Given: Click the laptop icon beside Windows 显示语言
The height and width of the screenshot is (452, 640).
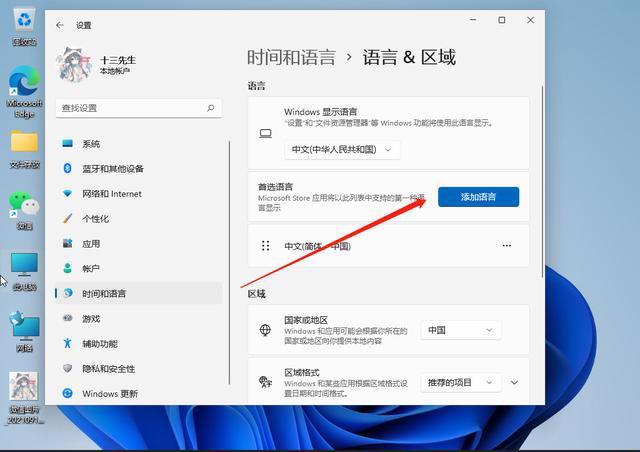Looking at the screenshot, I should point(265,134).
